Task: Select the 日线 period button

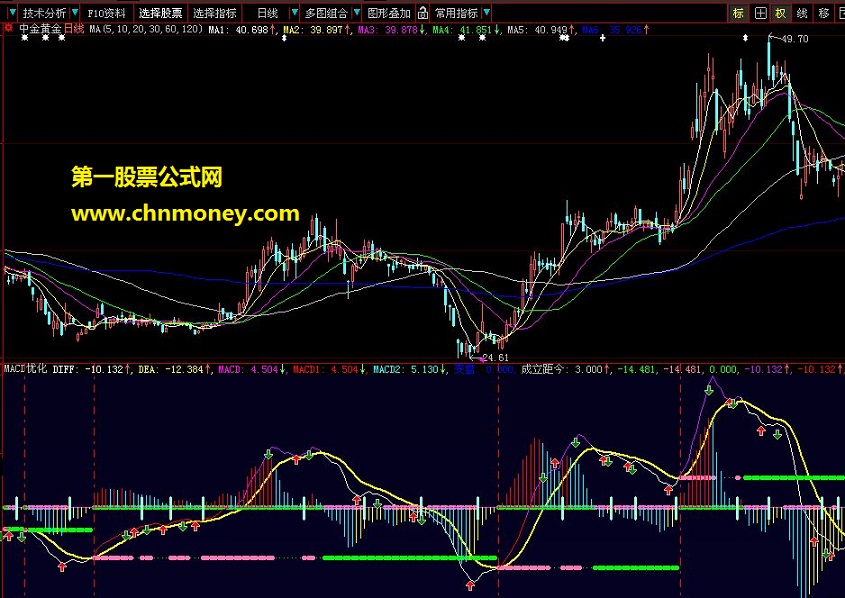Action: (267, 12)
